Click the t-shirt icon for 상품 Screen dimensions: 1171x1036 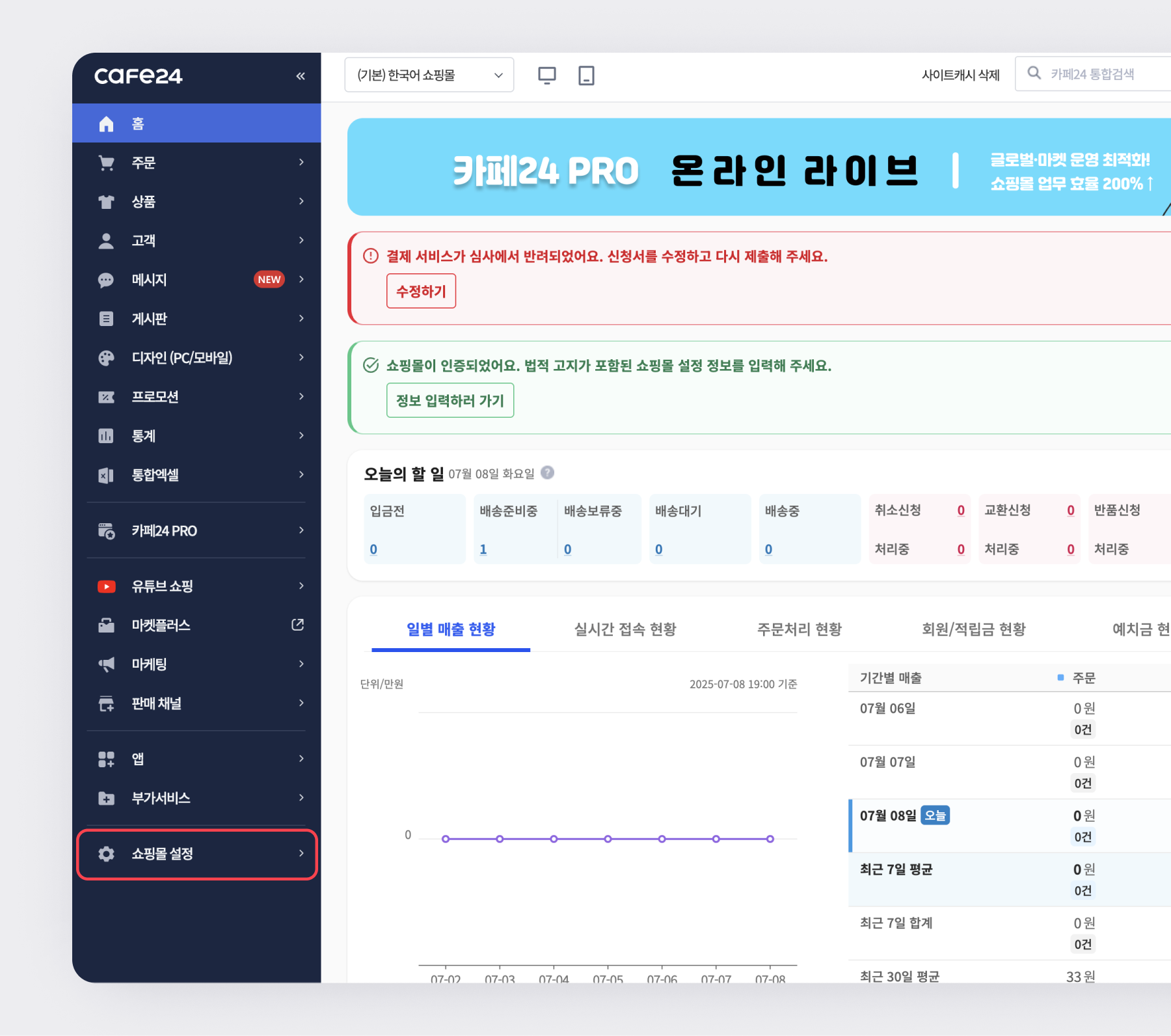click(x=106, y=202)
